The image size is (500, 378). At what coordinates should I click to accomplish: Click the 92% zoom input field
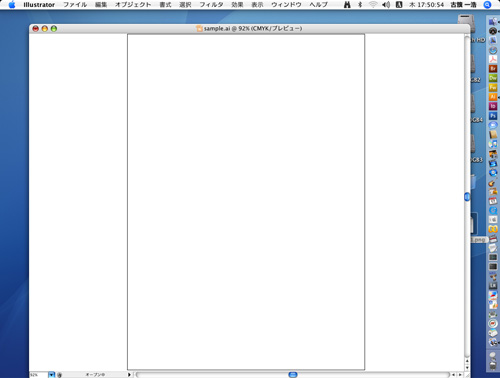pos(39,375)
